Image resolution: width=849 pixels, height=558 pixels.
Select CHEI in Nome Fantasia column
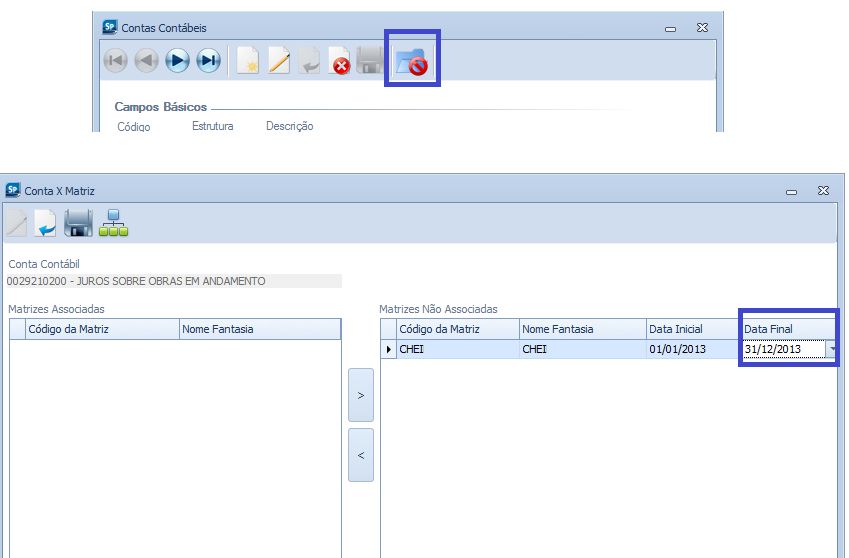pyautogui.click(x=583, y=349)
